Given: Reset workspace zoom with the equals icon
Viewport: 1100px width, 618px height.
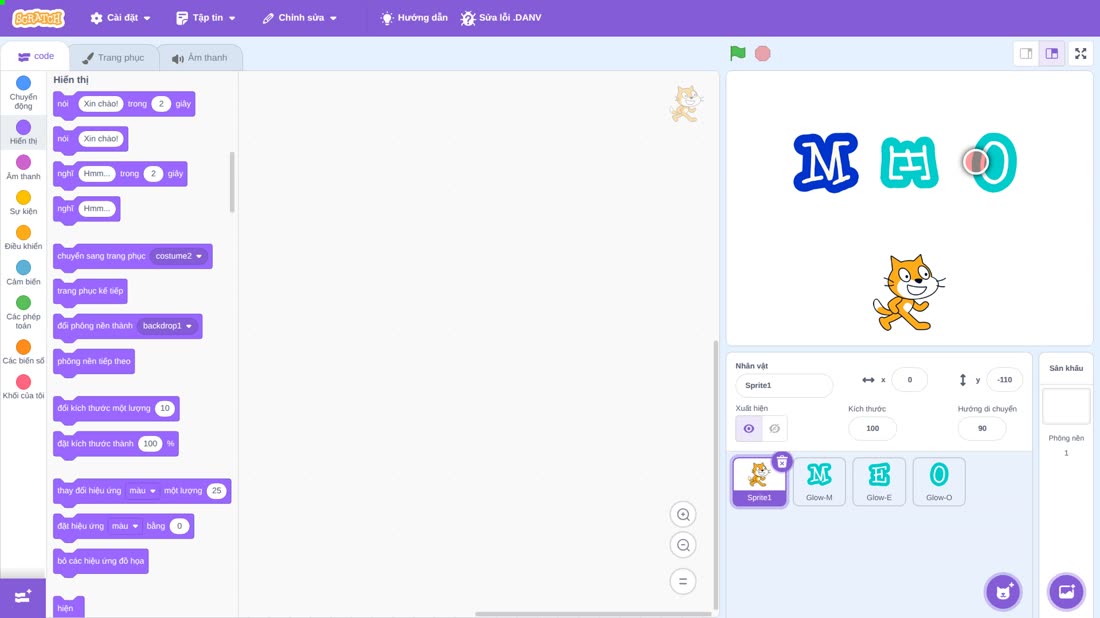Looking at the screenshot, I should pos(683,582).
